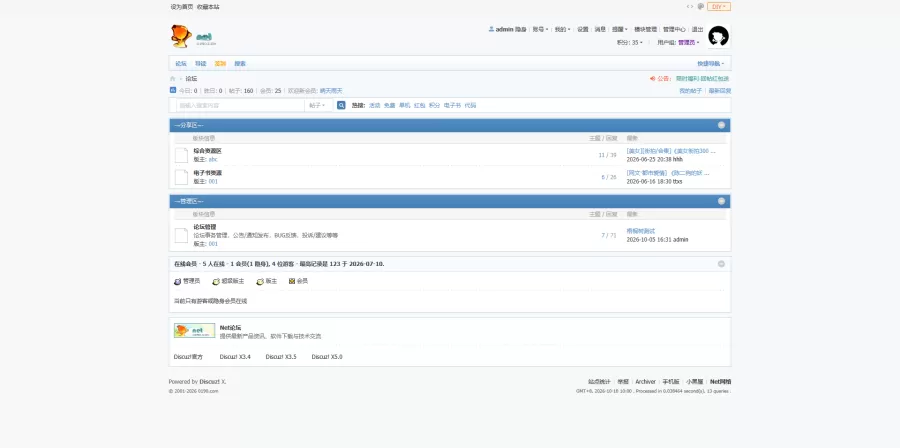This screenshot has height=448, width=900.
Task: Collapse the 分享区 category section
Action: (x=721, y=125)
